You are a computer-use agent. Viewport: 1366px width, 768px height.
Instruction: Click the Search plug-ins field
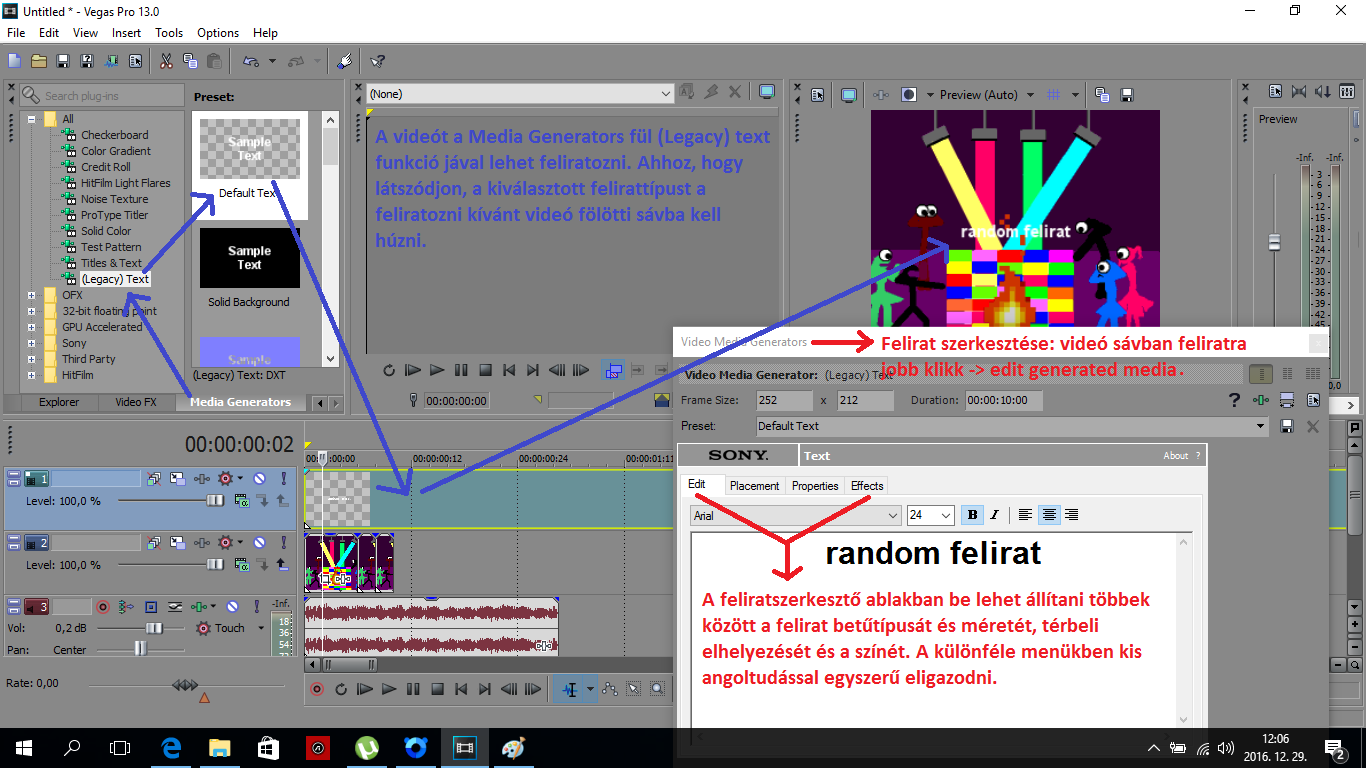point(102,95)
